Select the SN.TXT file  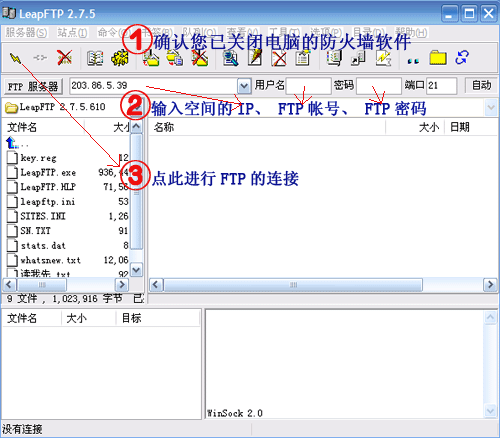35,231
